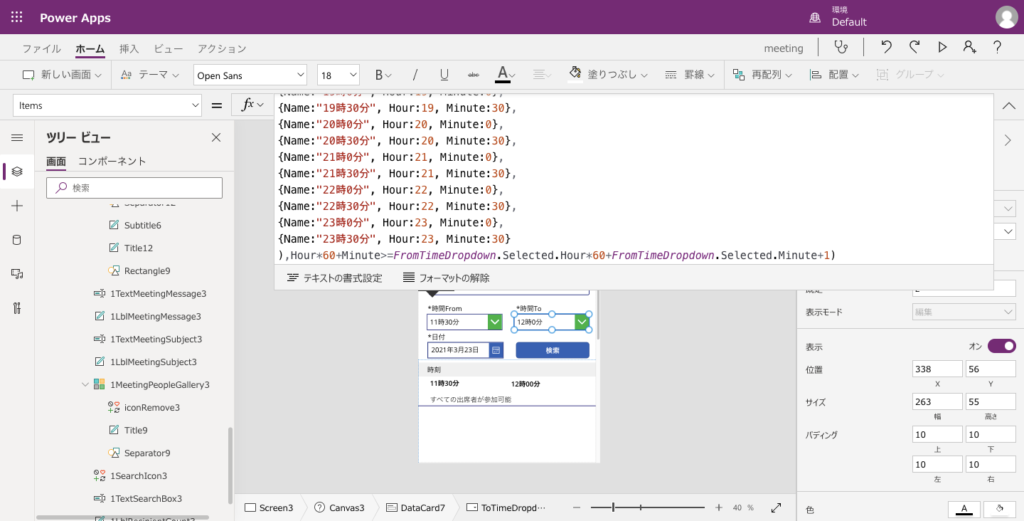
Task: Zoom out with the minus icon
Action: [576, 507]
